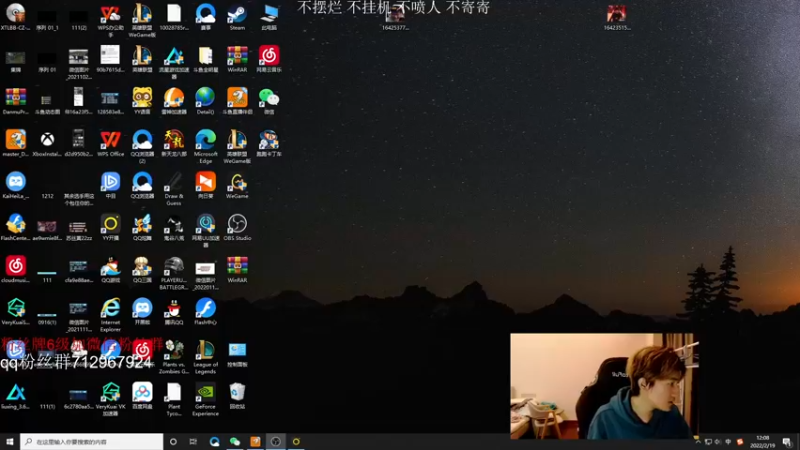
Task: Launch the Plants vs. Zombies shortcut
Action: pos(173,357)
